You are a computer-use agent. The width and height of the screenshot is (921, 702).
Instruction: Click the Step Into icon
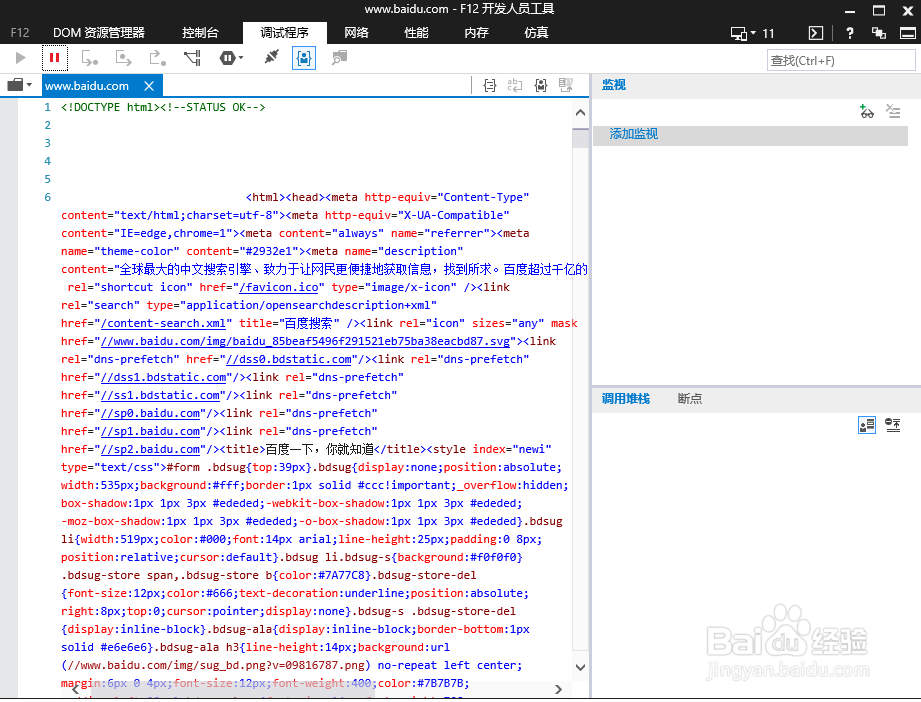coord(89,58)
